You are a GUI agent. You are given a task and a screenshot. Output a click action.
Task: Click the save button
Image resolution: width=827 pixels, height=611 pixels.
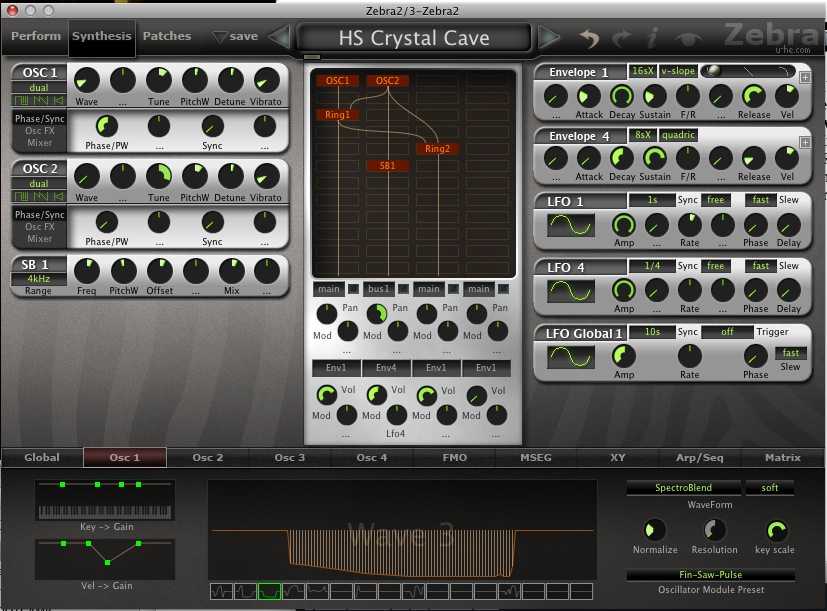[x=236, y=37]
